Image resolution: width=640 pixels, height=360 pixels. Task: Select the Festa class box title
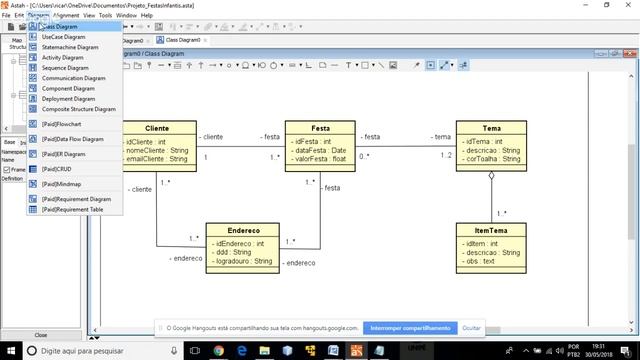pos(320,128)
